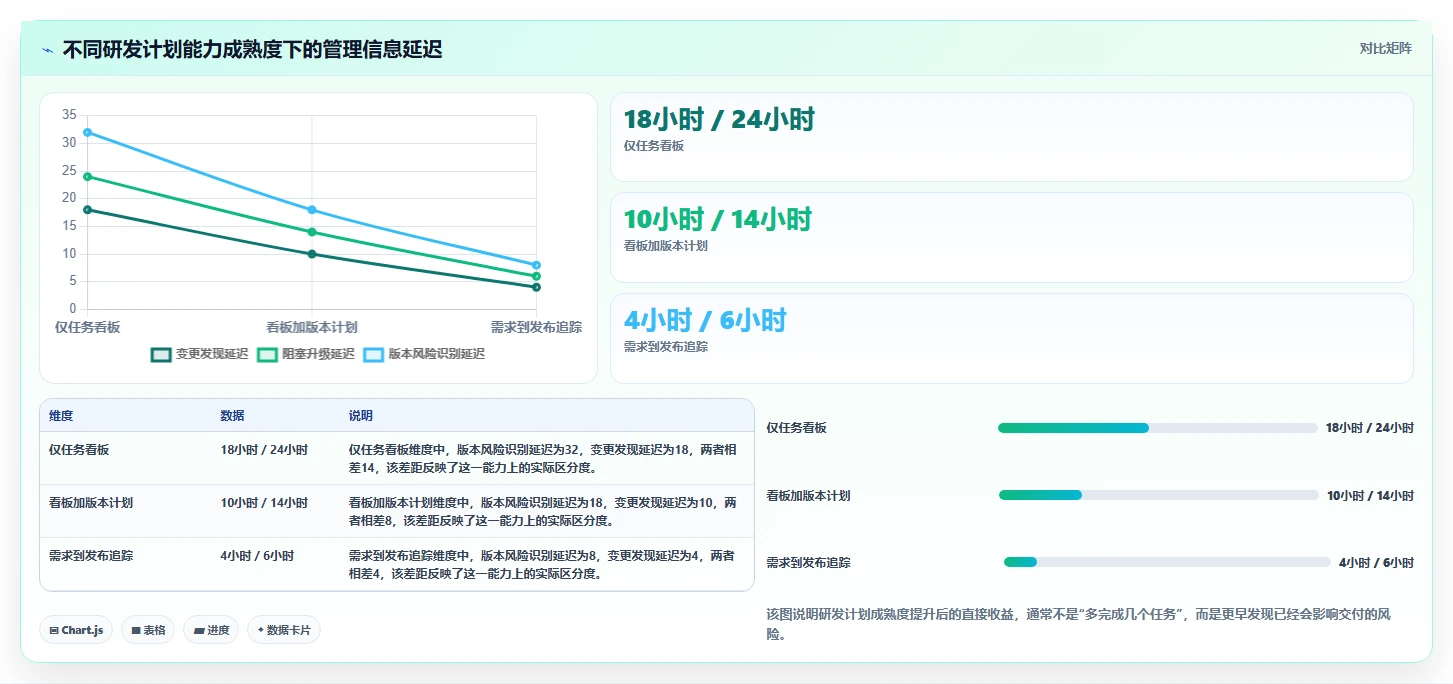Click the 进度 tag
Screen dimensions: 1453x684
coord(211,630)
